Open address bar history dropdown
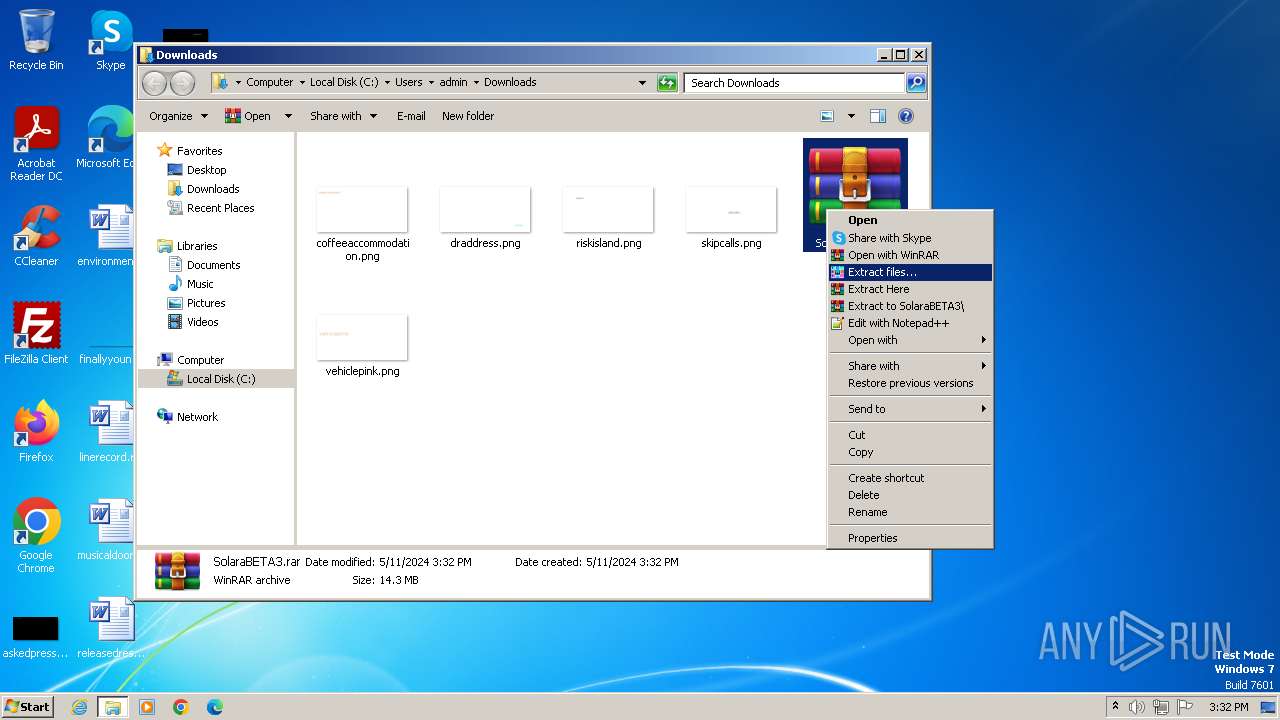This screenshot has height=720, width=1280. click(642, 83)
